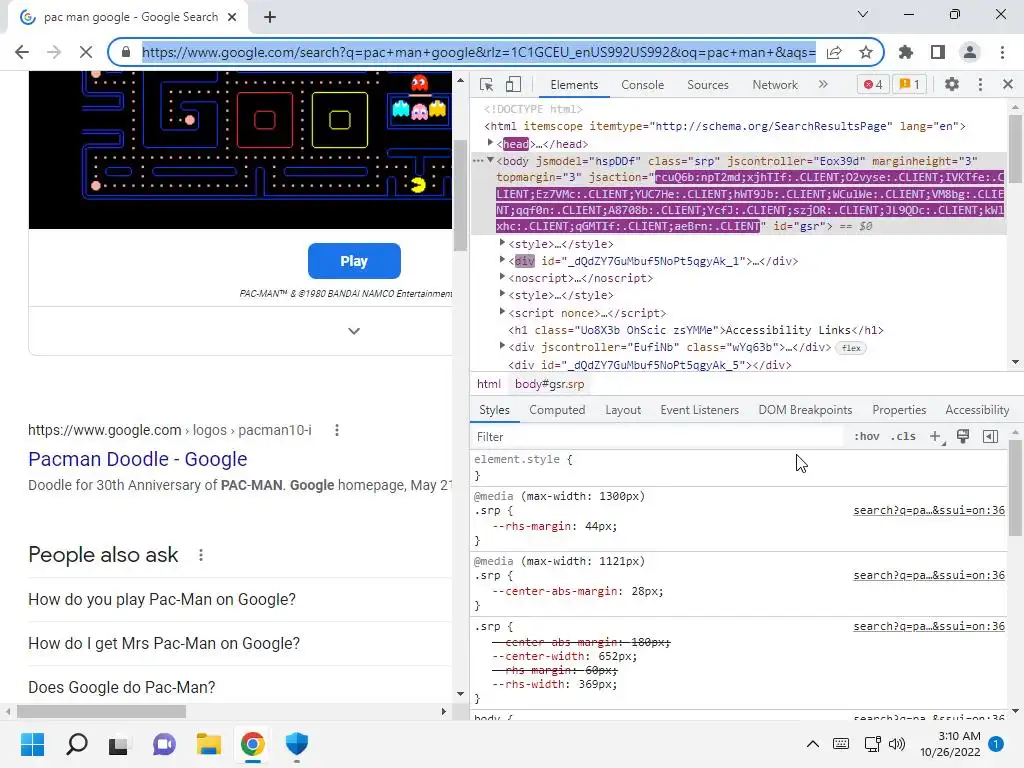Select body#gsr.srp breadcrumb
The width and height of the screenshot is (1024, 768).
click(x=549, y=384)
